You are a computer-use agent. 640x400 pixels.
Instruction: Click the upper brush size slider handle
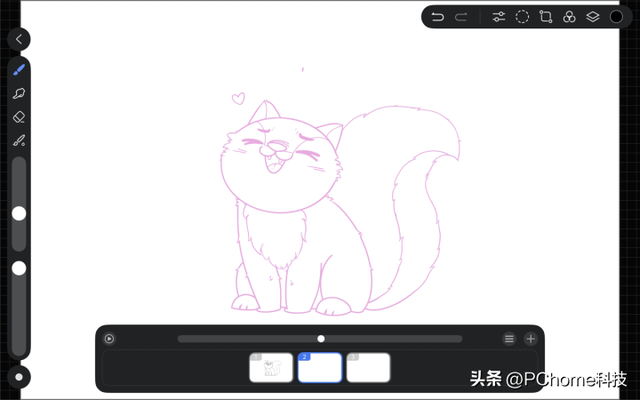pyautogui.click(x=19, y=213)
